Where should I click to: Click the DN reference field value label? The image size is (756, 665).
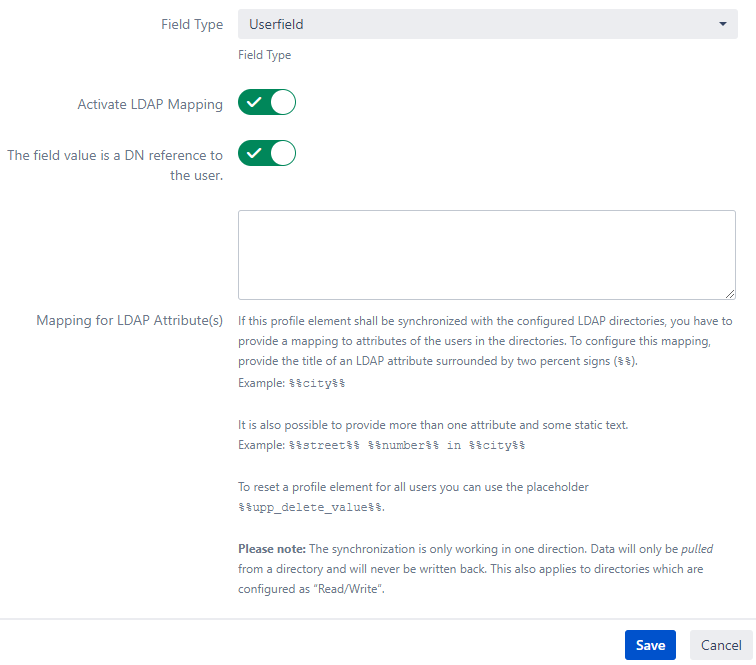pyautogui.click(x=115, y=165)
